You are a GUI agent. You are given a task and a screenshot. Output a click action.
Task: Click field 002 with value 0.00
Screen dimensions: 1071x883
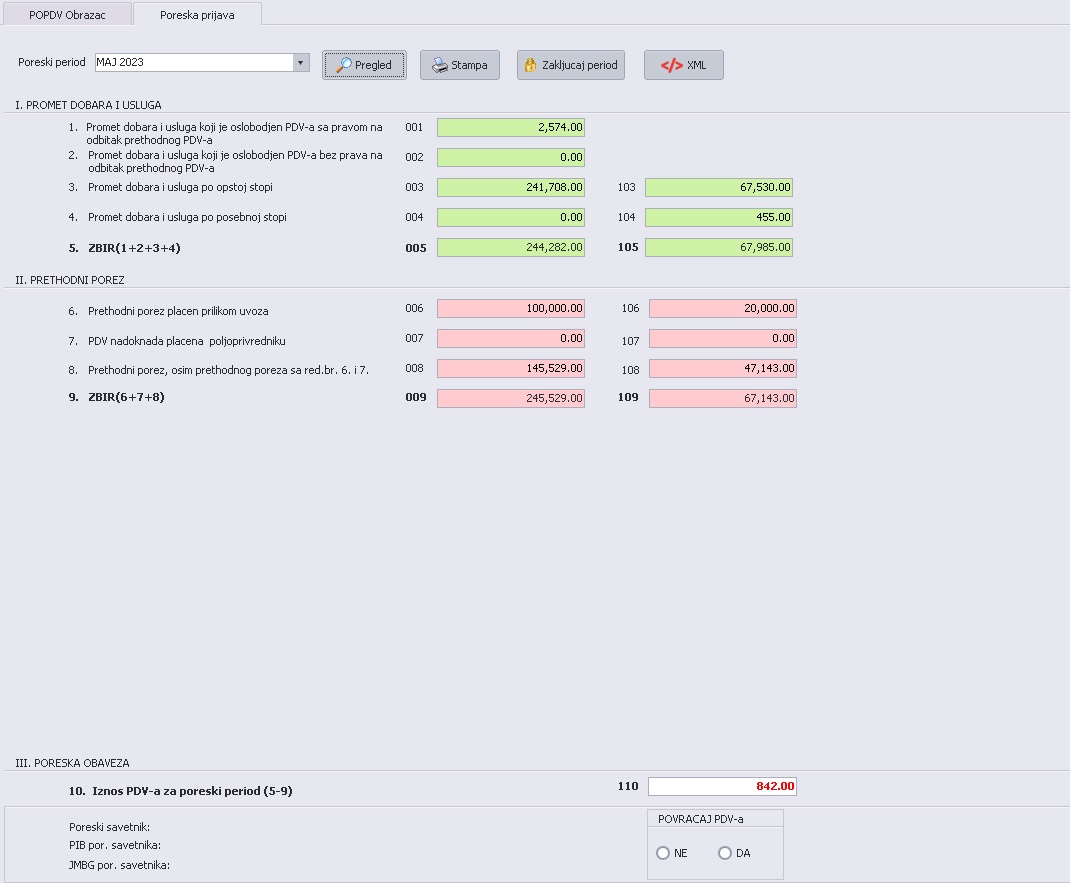(x=511, y=157)
